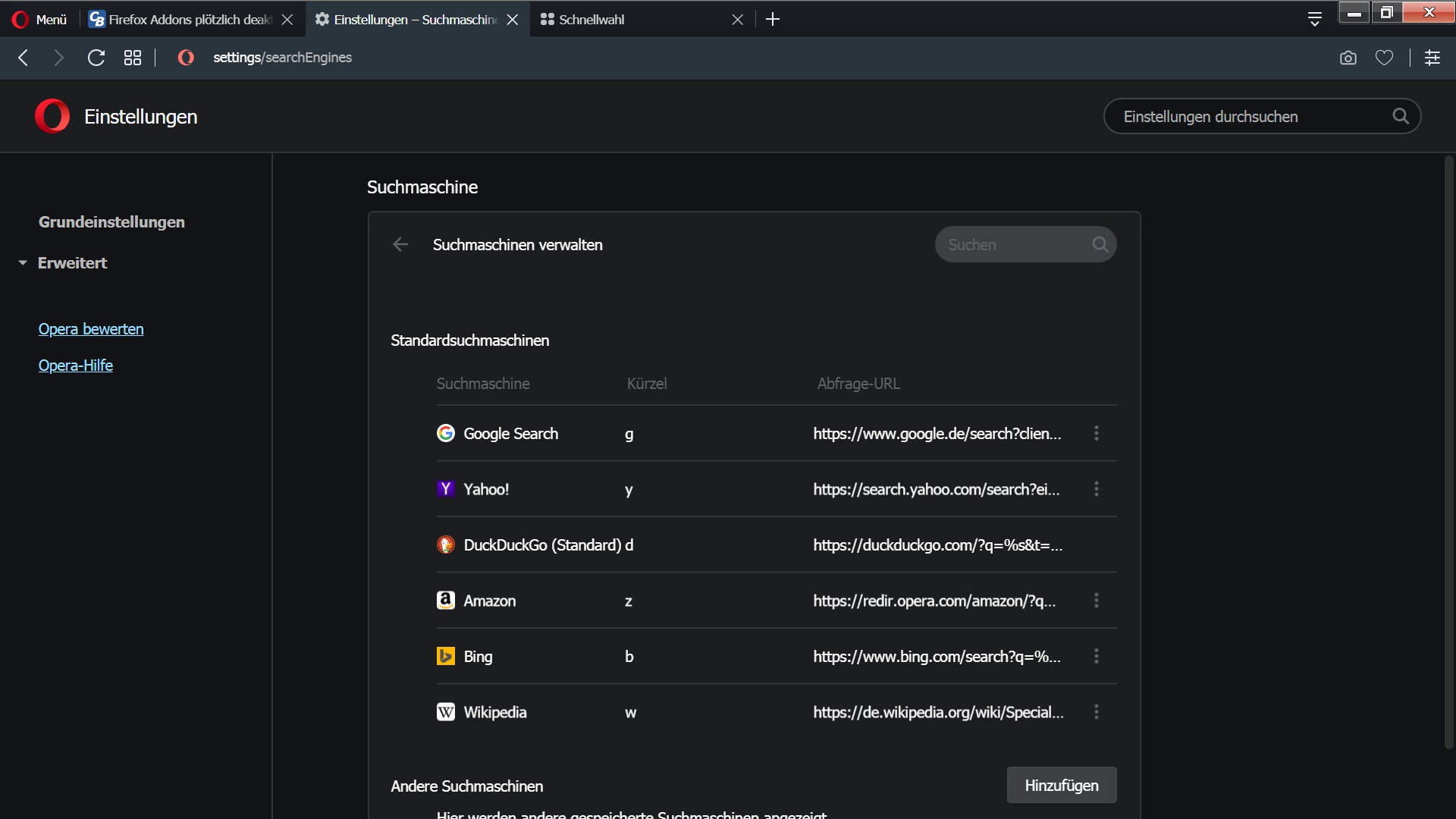Image resolution: width=1456 pixels, height=819 pixels.
Task: Open the new tab plus button
Action: [773, 19]
